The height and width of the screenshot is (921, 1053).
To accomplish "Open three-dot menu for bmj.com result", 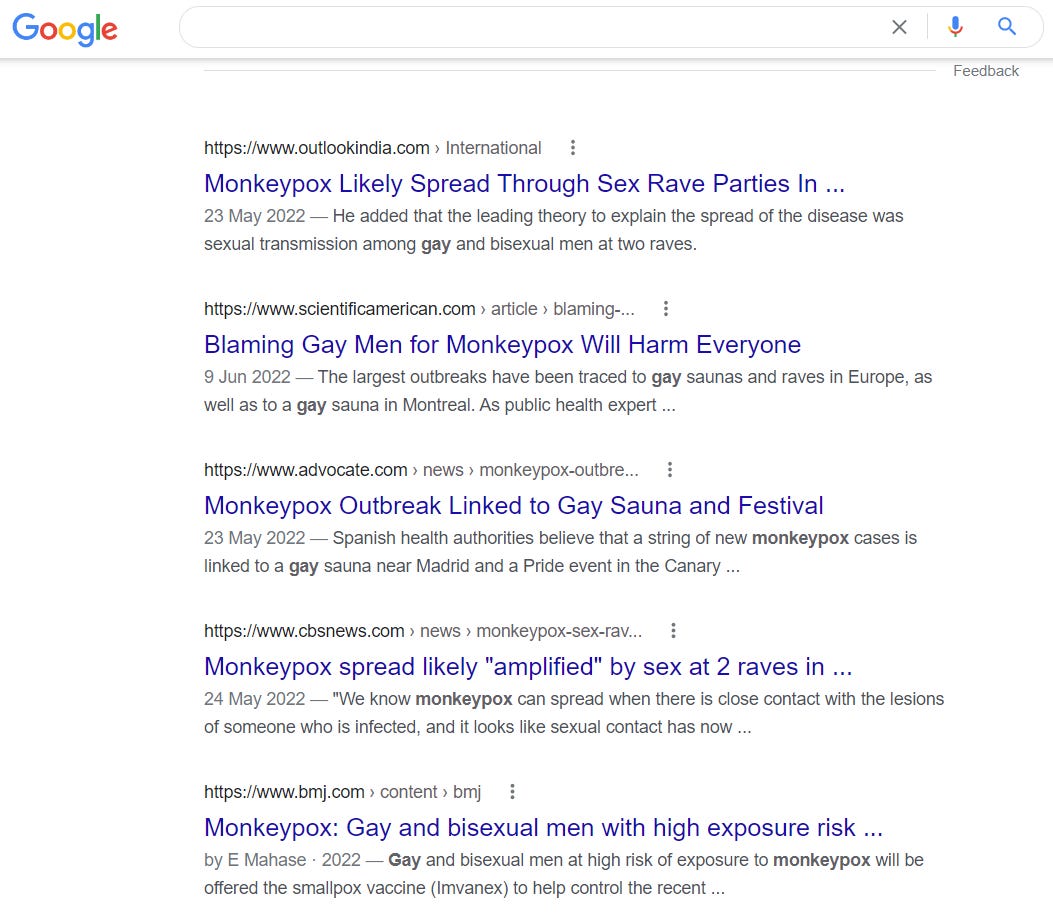I will (x=512, y=792).
